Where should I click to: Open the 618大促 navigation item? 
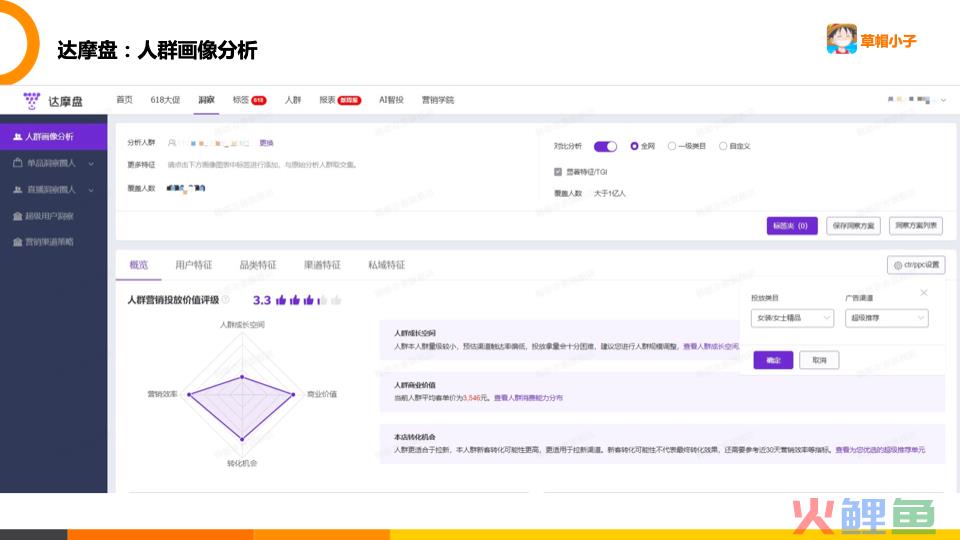[x=165, y=100]
